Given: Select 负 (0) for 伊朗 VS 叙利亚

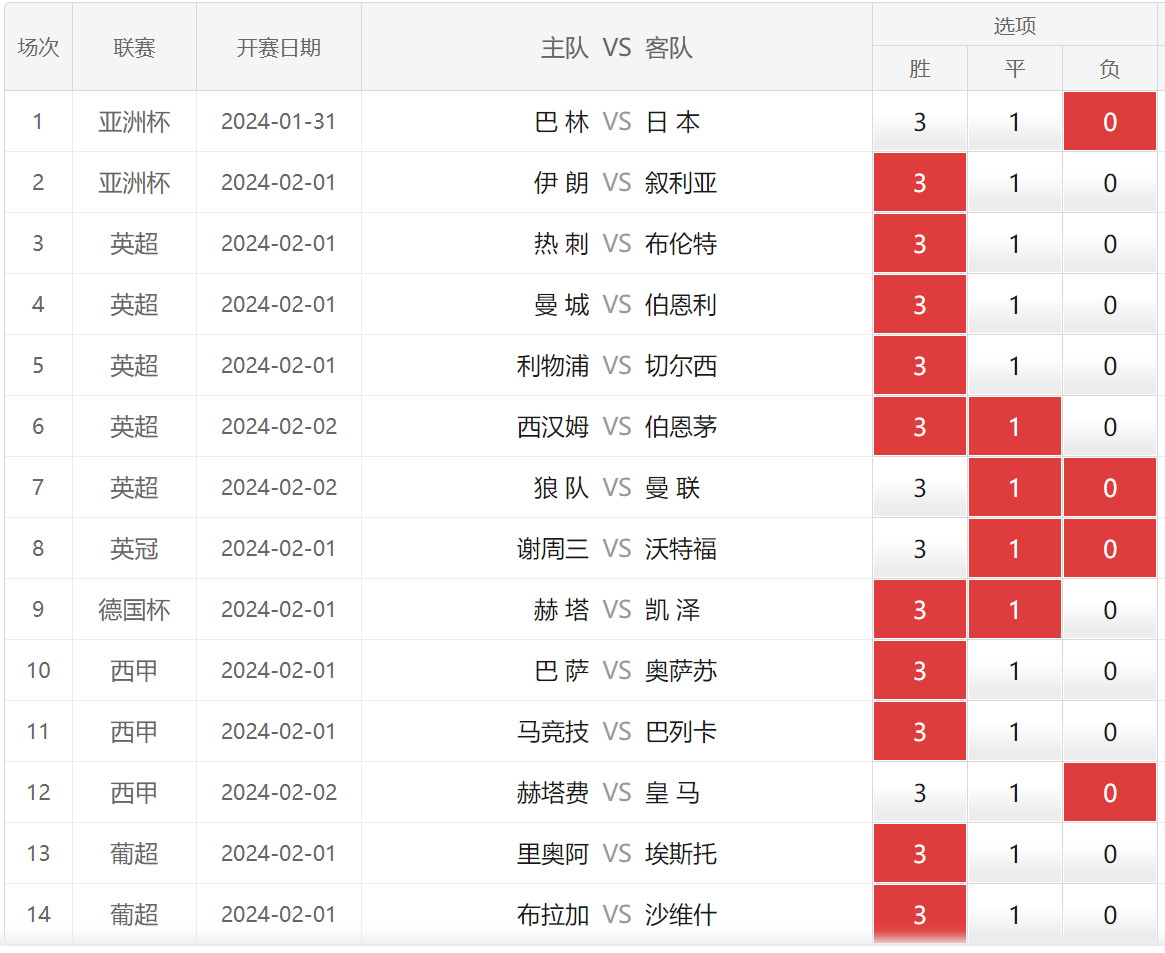Looking at the screenshot, I should point(1110,183).
